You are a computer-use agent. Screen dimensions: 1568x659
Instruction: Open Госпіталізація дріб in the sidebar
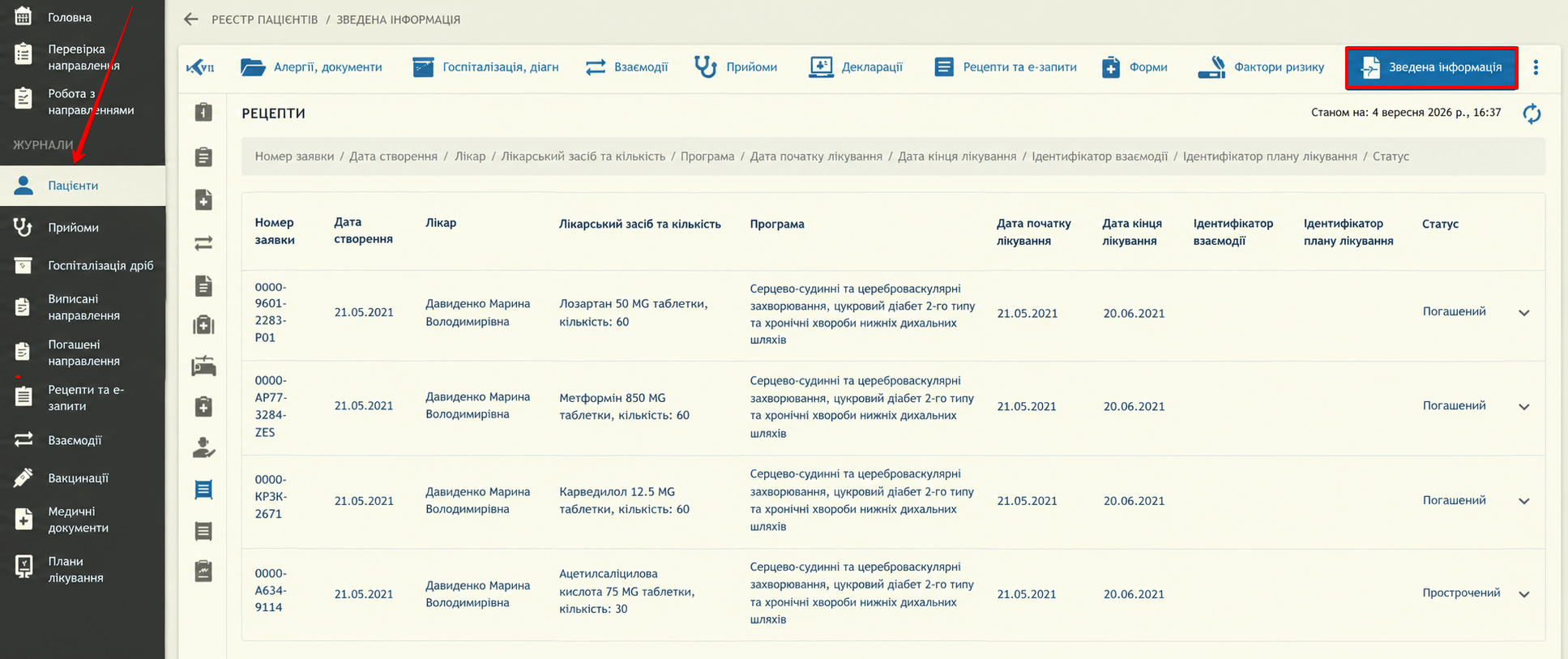[83, 265]
